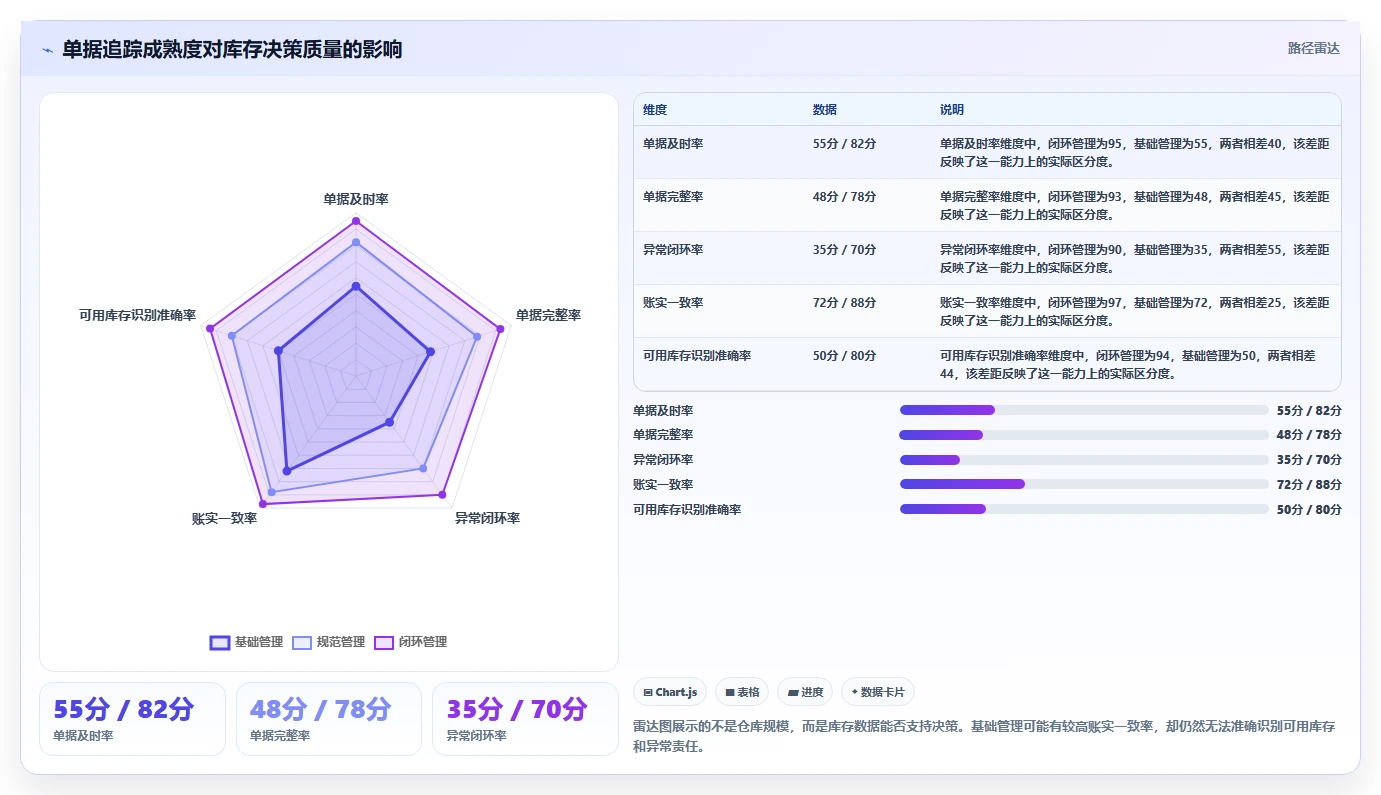Click the 单据完整率 radar axis label

548,315
